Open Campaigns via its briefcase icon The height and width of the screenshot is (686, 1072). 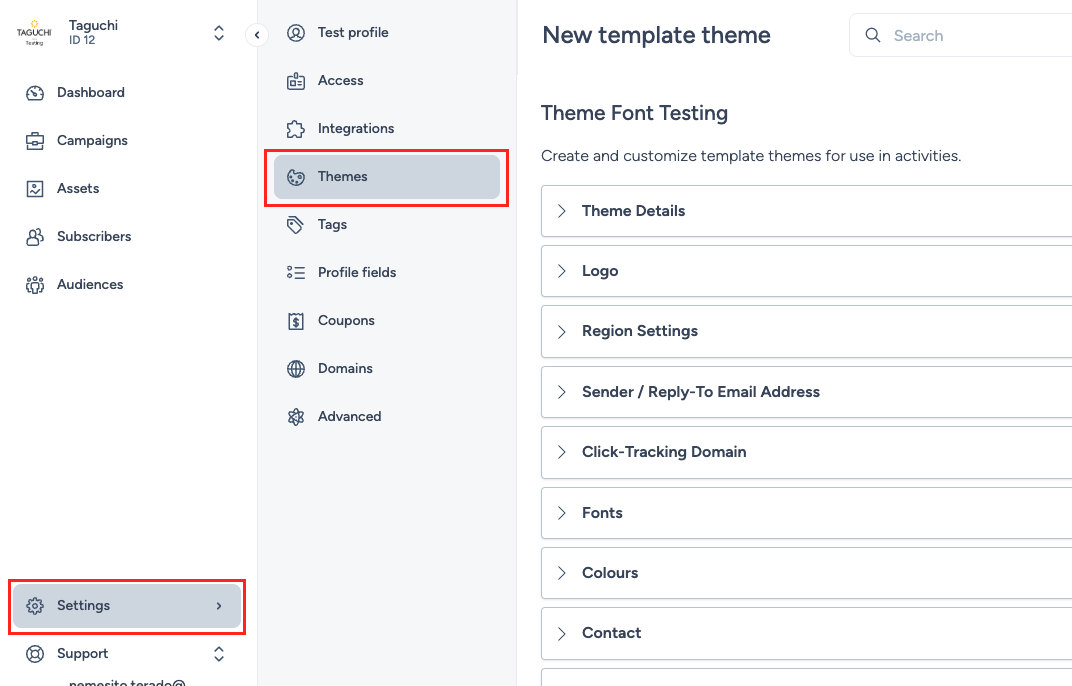(35, 141)
